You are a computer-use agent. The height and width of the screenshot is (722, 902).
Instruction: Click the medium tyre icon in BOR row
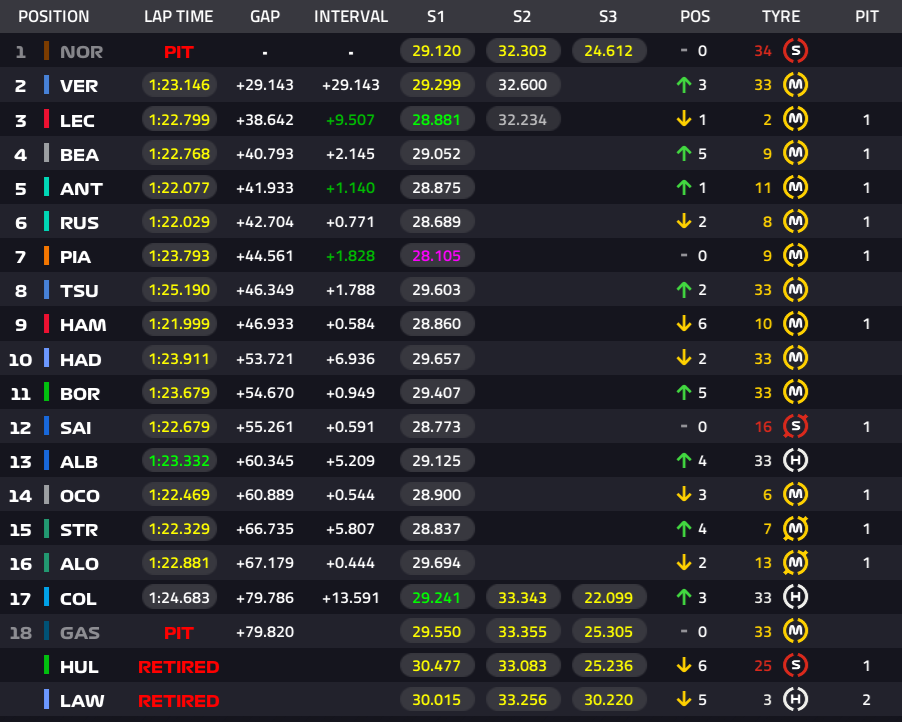pyautogui.click(x=796, y=392)
